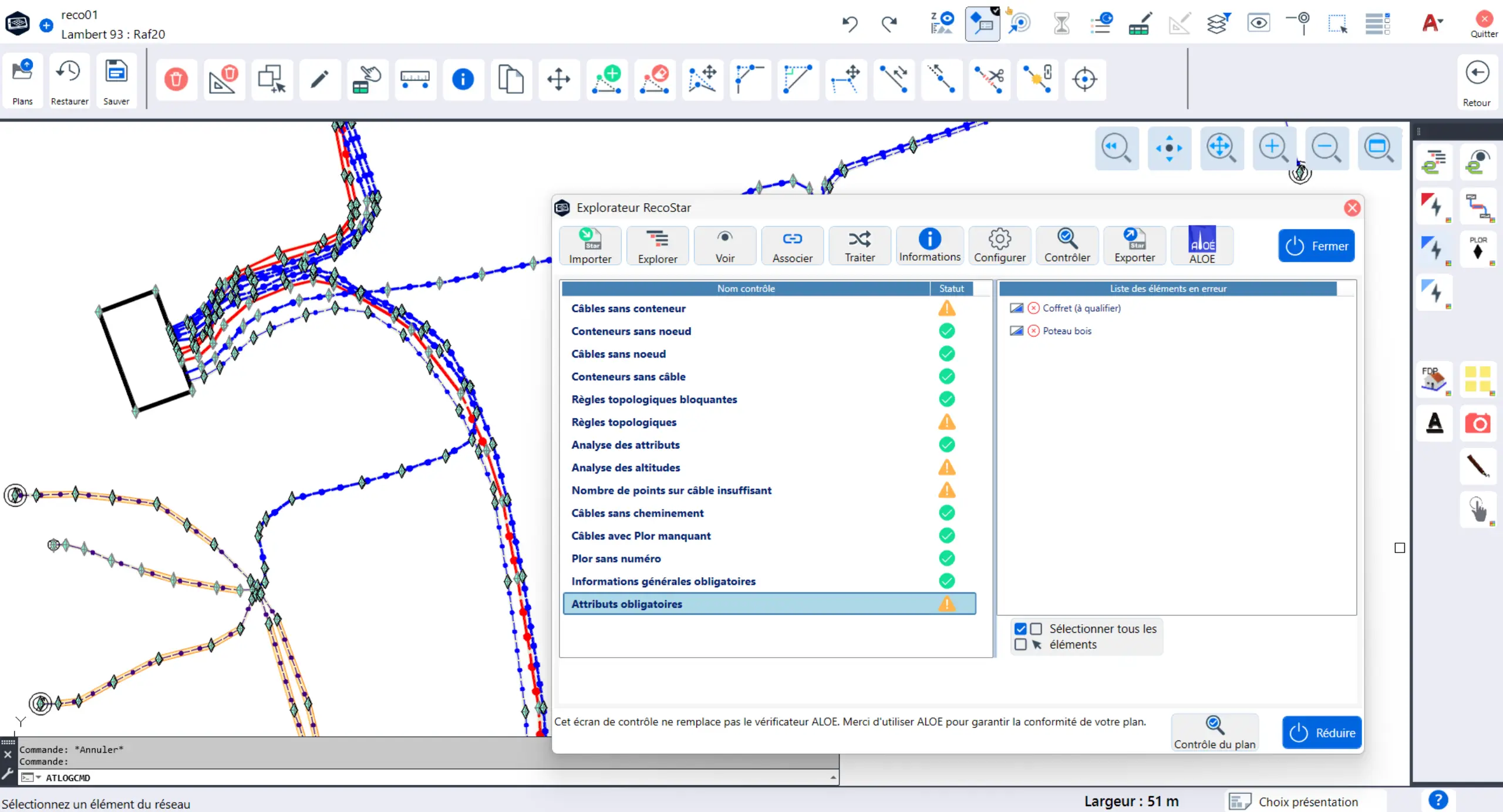Check the cursor-selection checkbox below

tap(1020, 645)
